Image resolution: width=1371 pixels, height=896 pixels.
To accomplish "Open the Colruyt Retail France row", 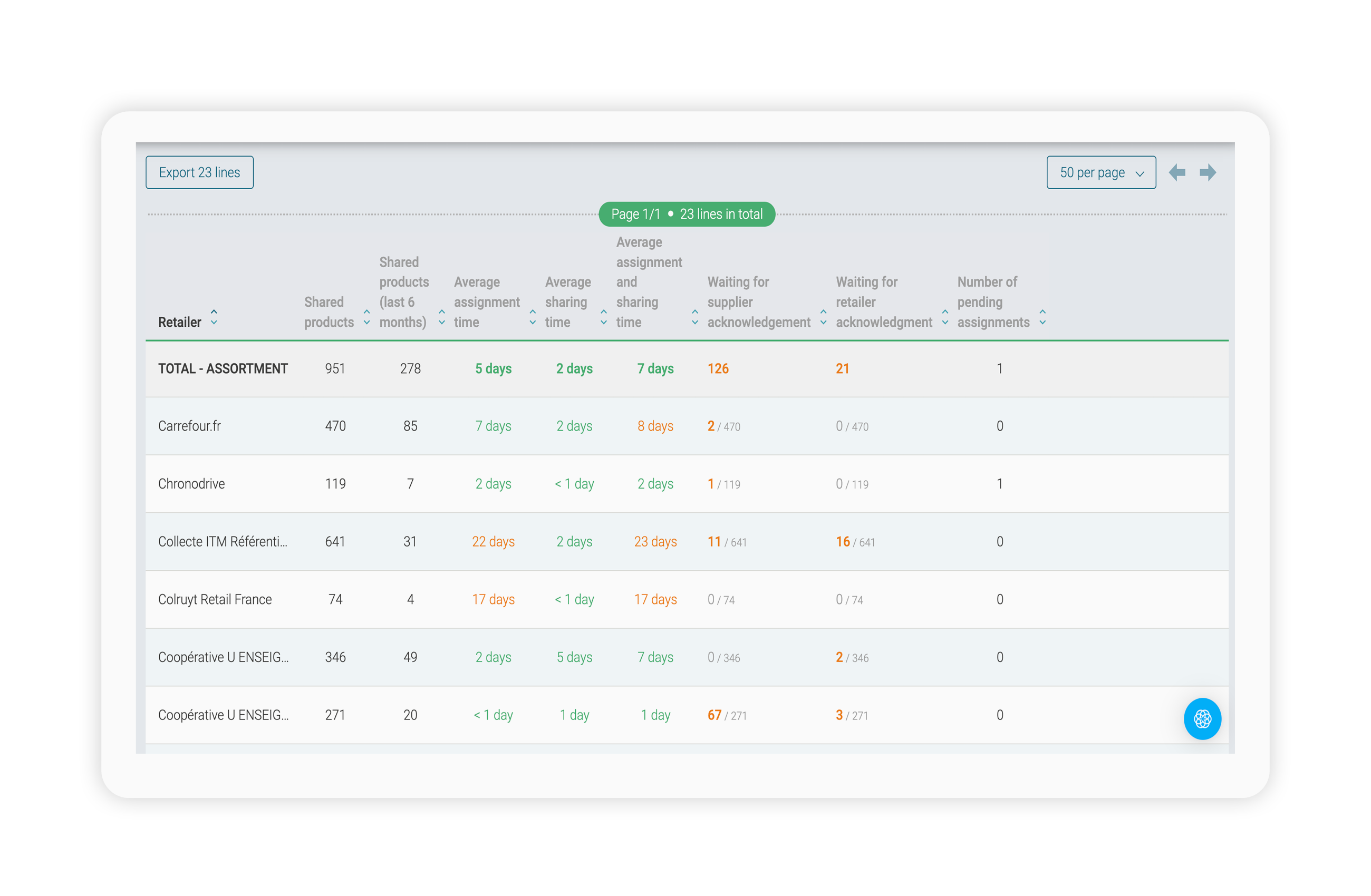I will (x=687, y=599).
